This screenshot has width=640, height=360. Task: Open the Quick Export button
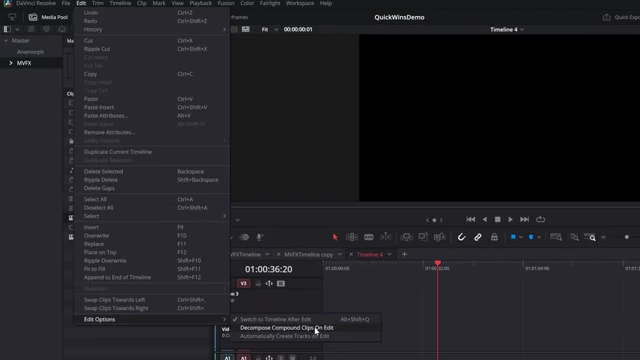621,17
